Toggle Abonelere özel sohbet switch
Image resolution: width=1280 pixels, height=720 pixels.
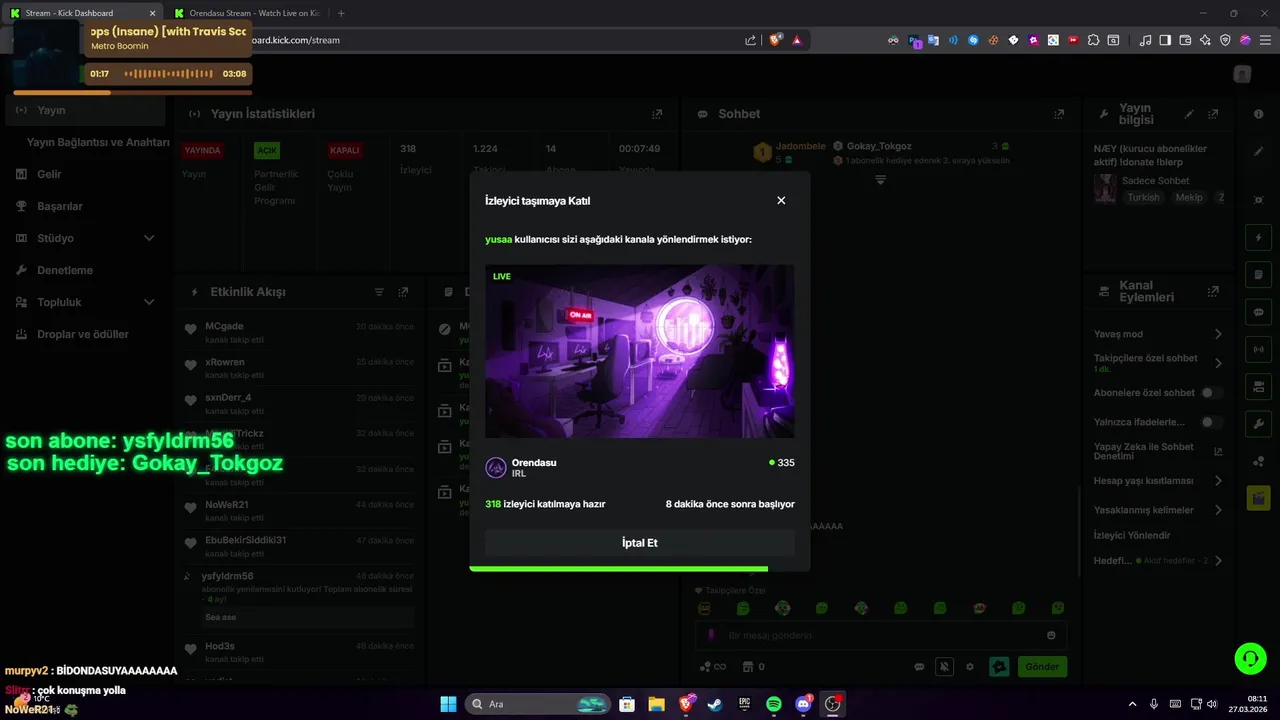(1211, 393)
